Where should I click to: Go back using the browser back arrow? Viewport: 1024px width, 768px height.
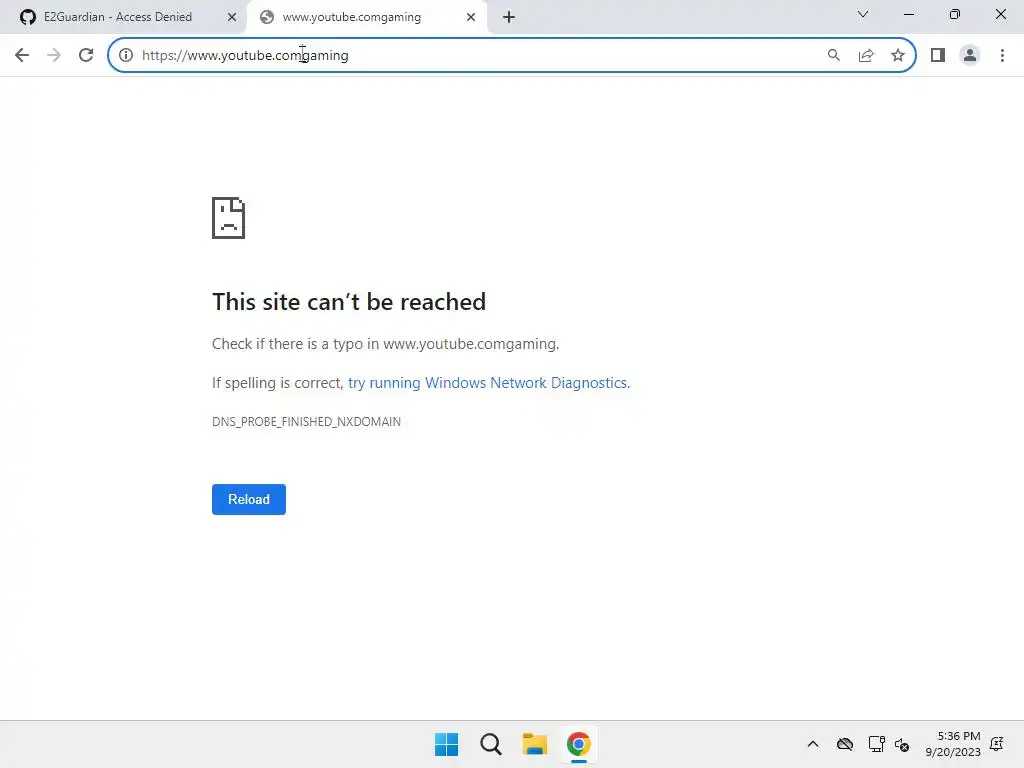point(22,56)
